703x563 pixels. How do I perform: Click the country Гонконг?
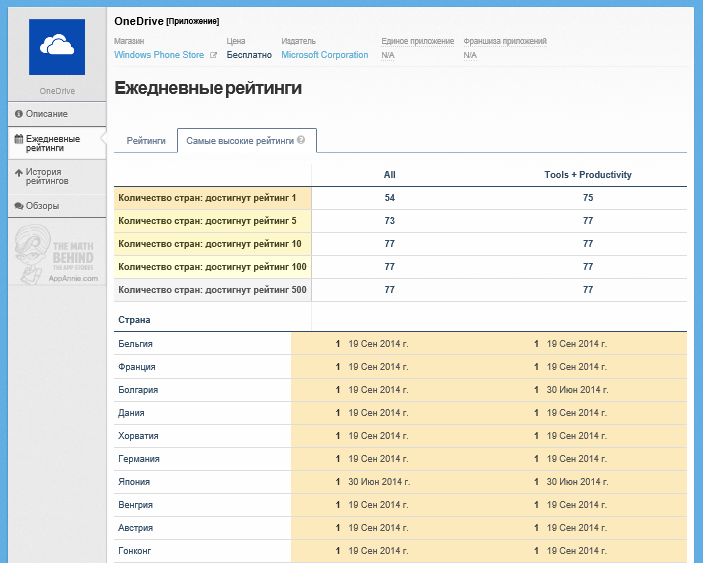(x=135, y=551)
